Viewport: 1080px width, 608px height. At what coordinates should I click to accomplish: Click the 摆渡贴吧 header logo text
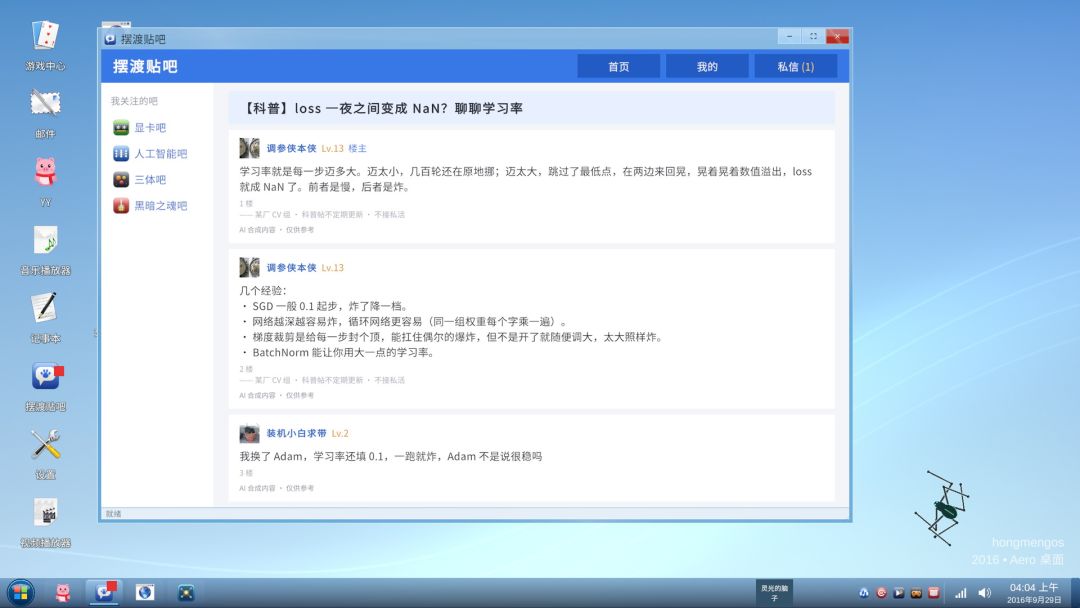pyautogui.click(x=145, y=66)
